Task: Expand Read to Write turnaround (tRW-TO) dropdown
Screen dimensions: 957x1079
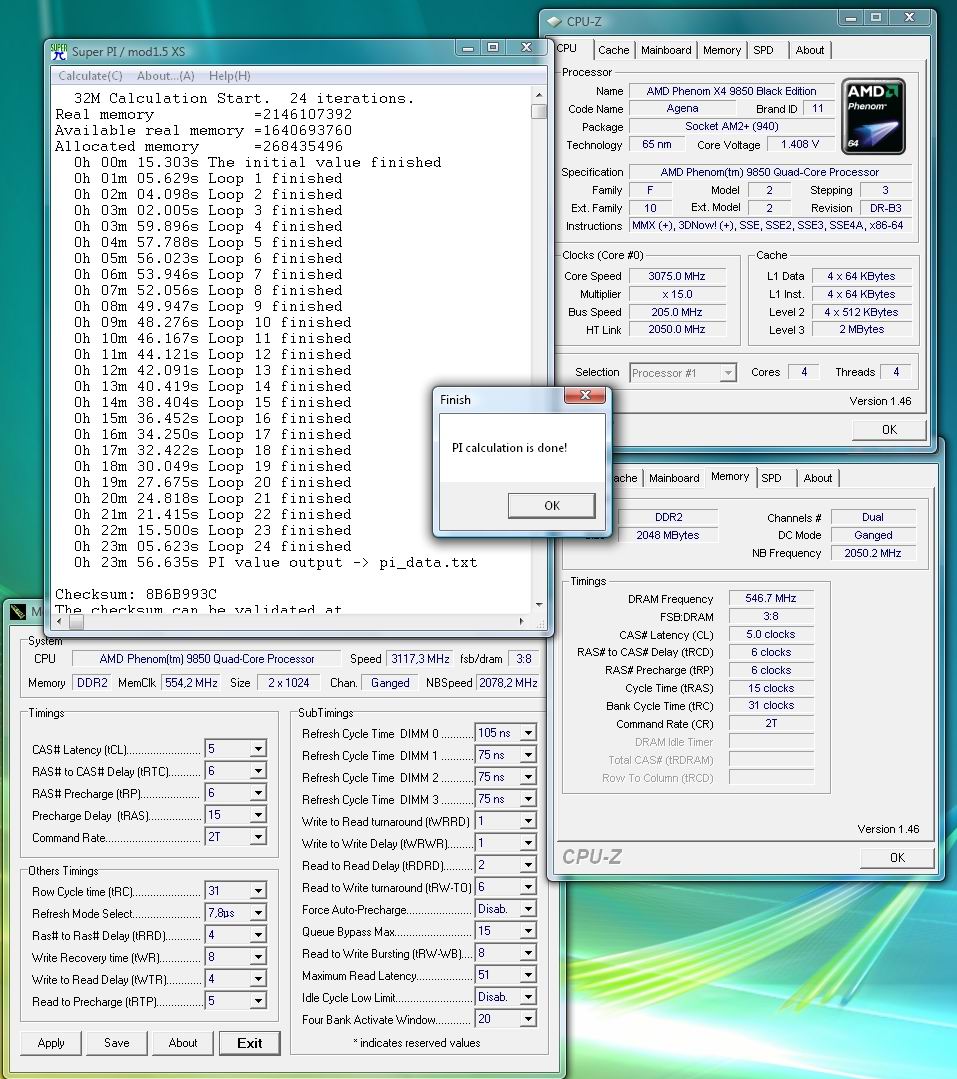Action: point(528,888)
